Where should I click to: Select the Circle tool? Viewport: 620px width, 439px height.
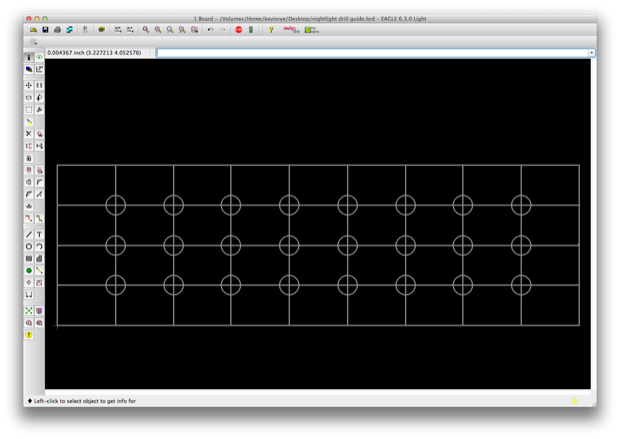[x=29, y=246]
